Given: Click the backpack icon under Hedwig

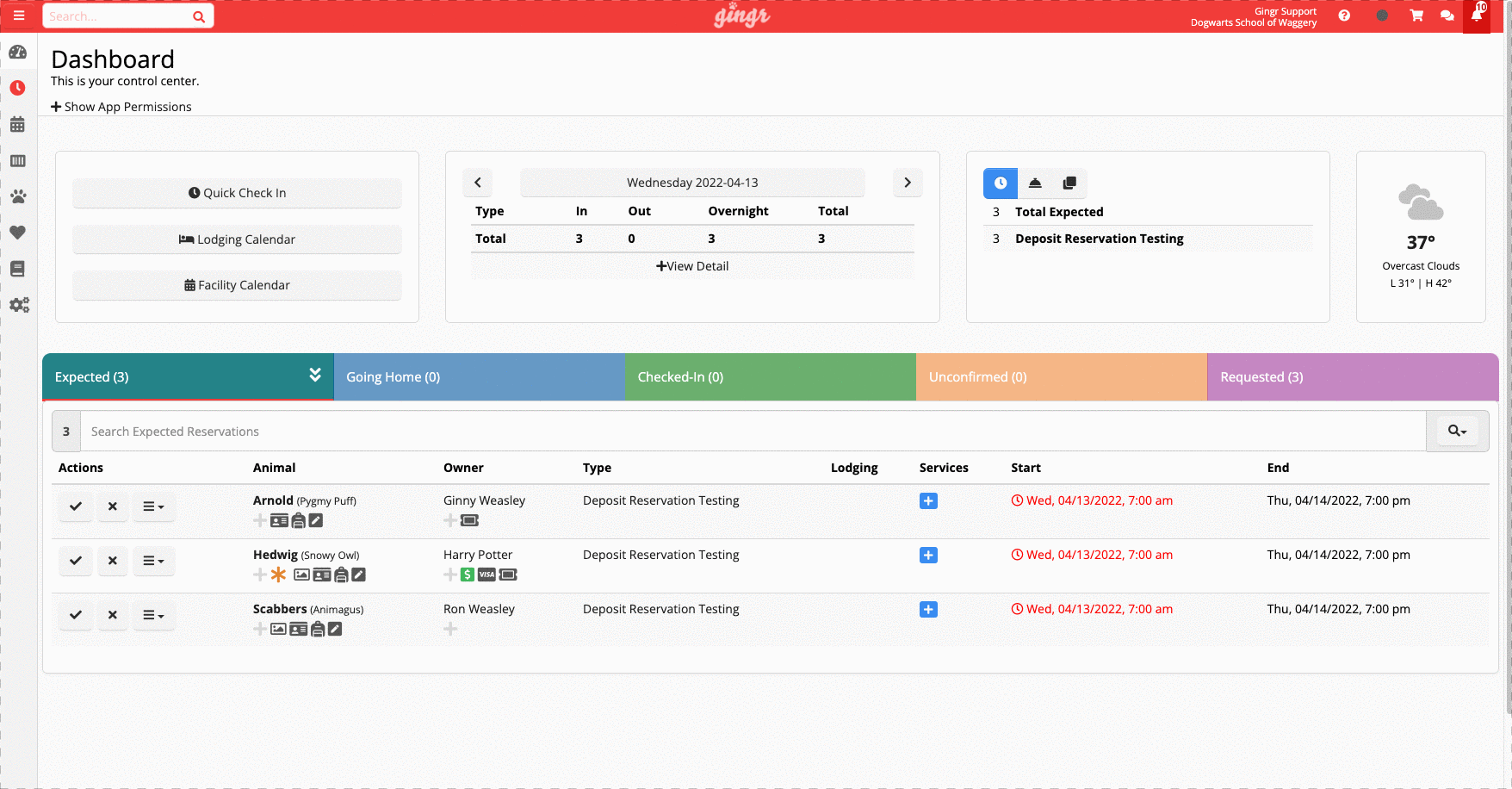Looking at the screenshot, I should [x=341, y=575].
